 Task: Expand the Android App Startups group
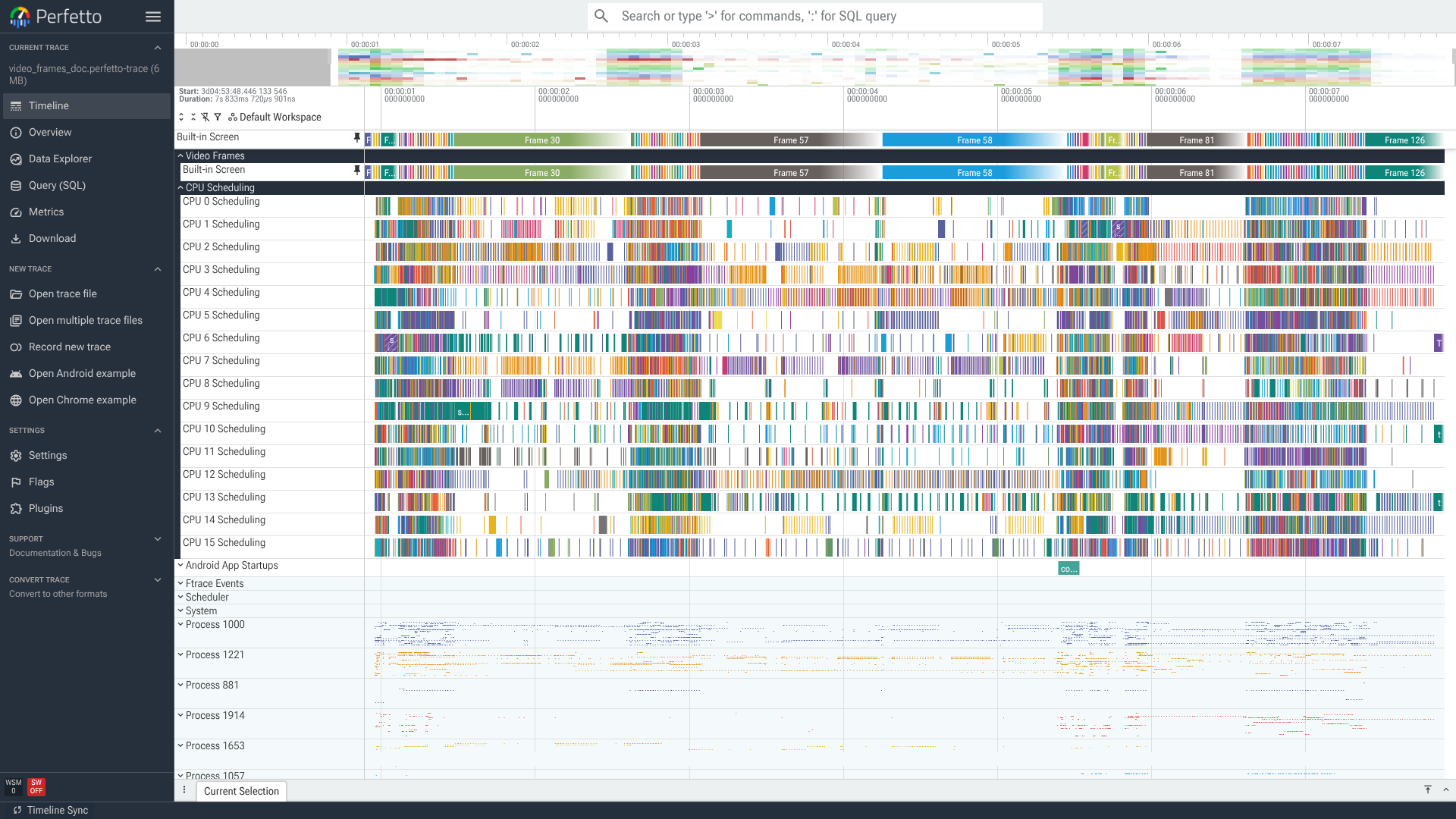coord(180,565)
